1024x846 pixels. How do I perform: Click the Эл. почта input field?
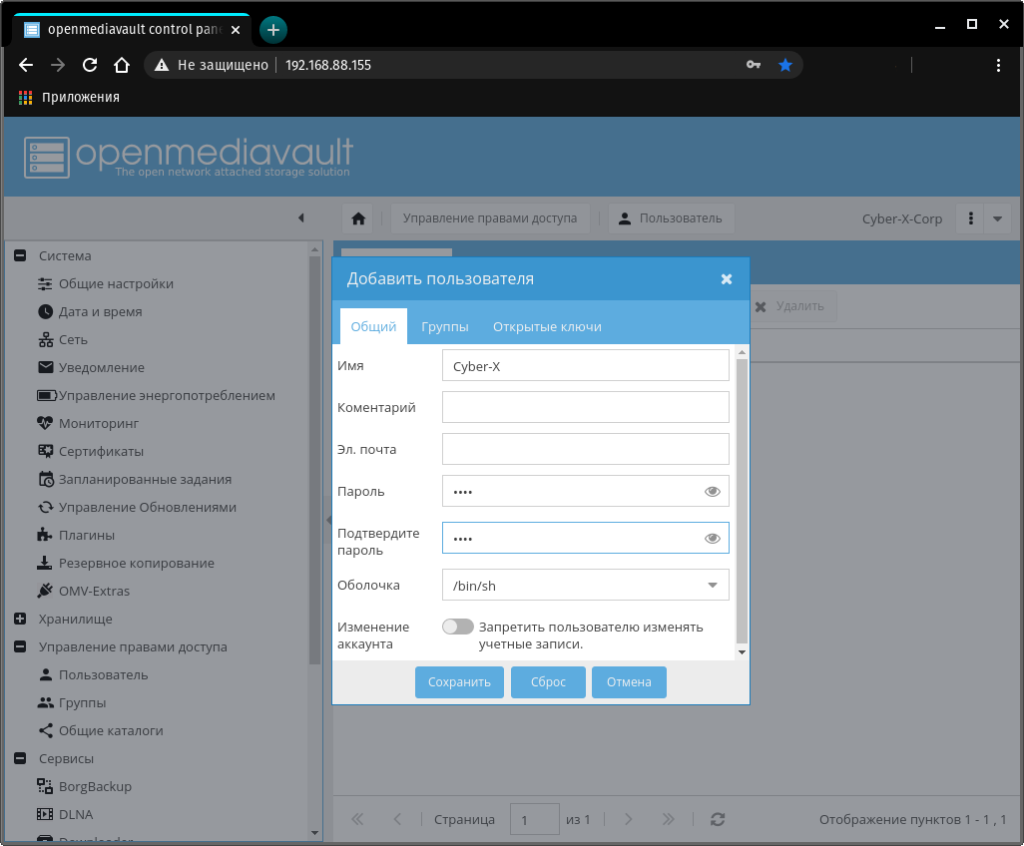pyautogui.click(x=585, y=449)
